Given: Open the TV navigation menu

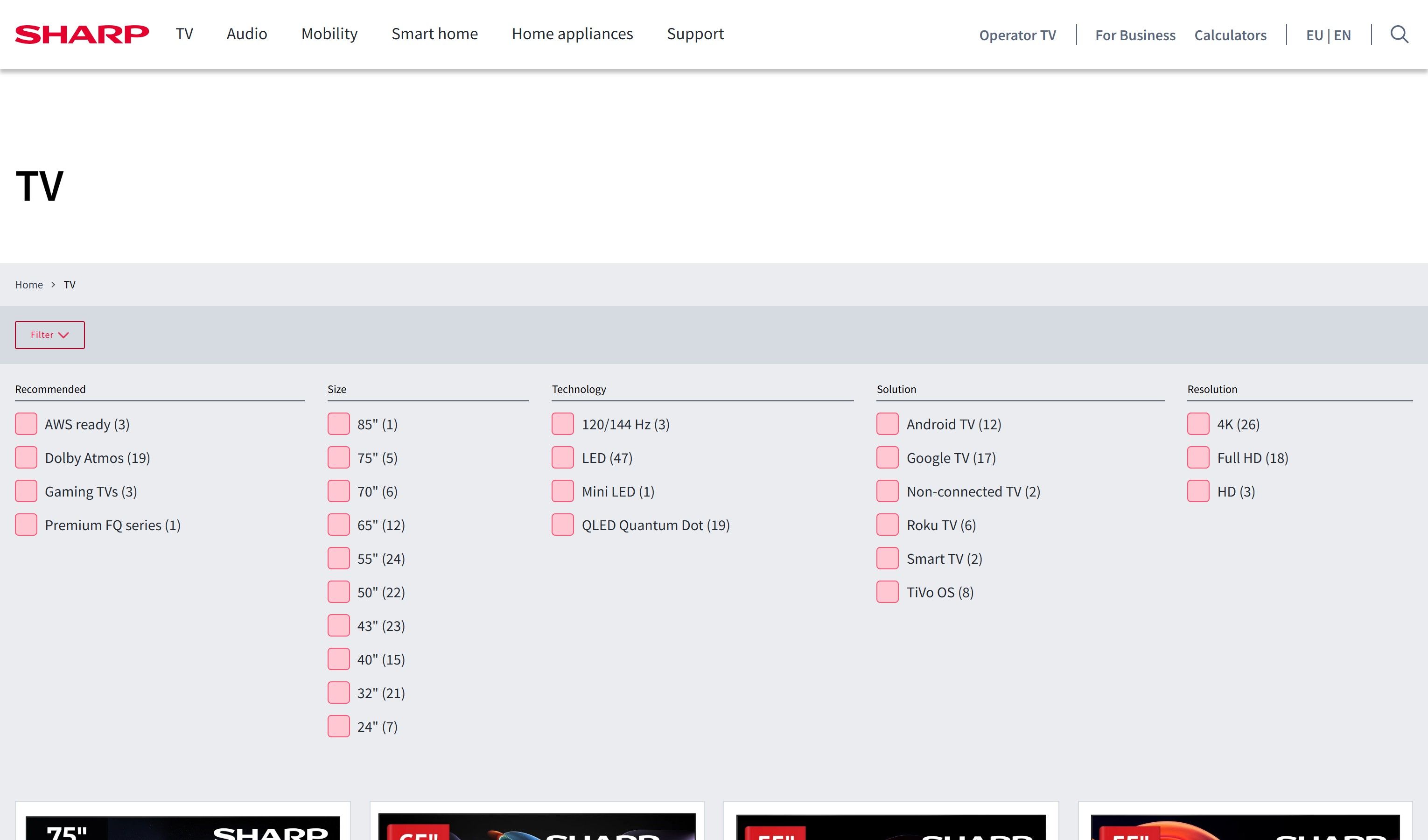Looking at the screenshot, I should pos(184,34).
